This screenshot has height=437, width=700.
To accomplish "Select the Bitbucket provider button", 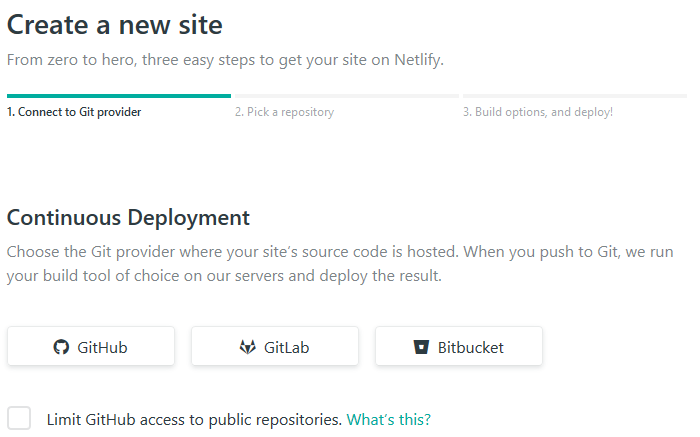I will pos(458,346).
